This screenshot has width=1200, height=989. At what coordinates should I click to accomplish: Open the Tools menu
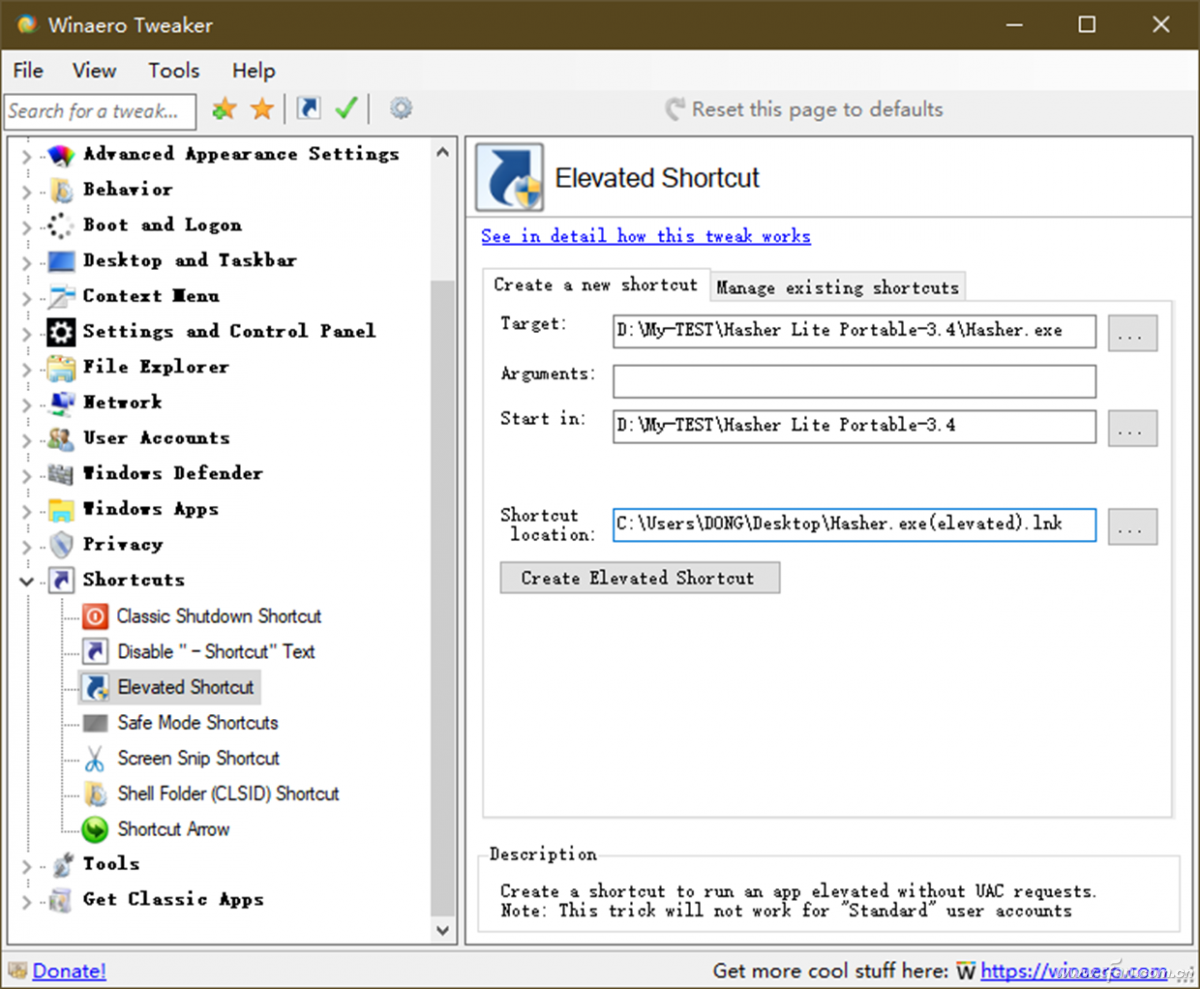174,70
